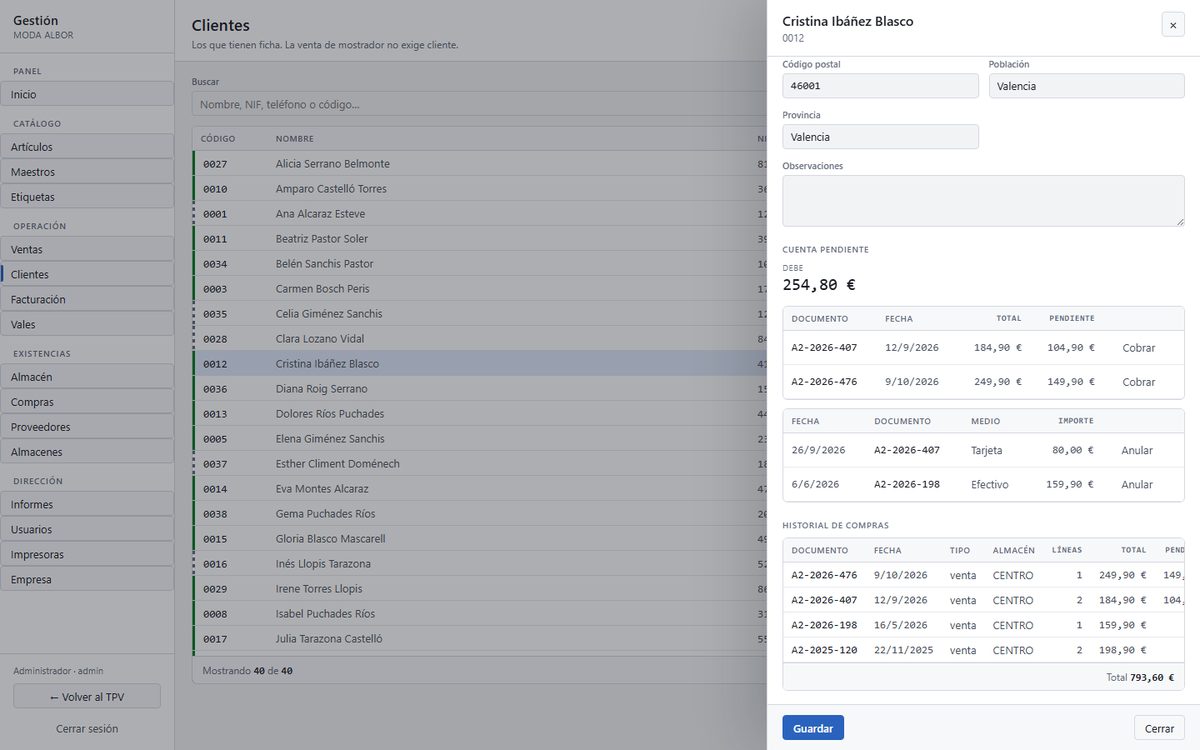Viewport: 1200px width, 750px height.
Task: Select Empresa in the sidebar
Action: (x=88, y=579)
